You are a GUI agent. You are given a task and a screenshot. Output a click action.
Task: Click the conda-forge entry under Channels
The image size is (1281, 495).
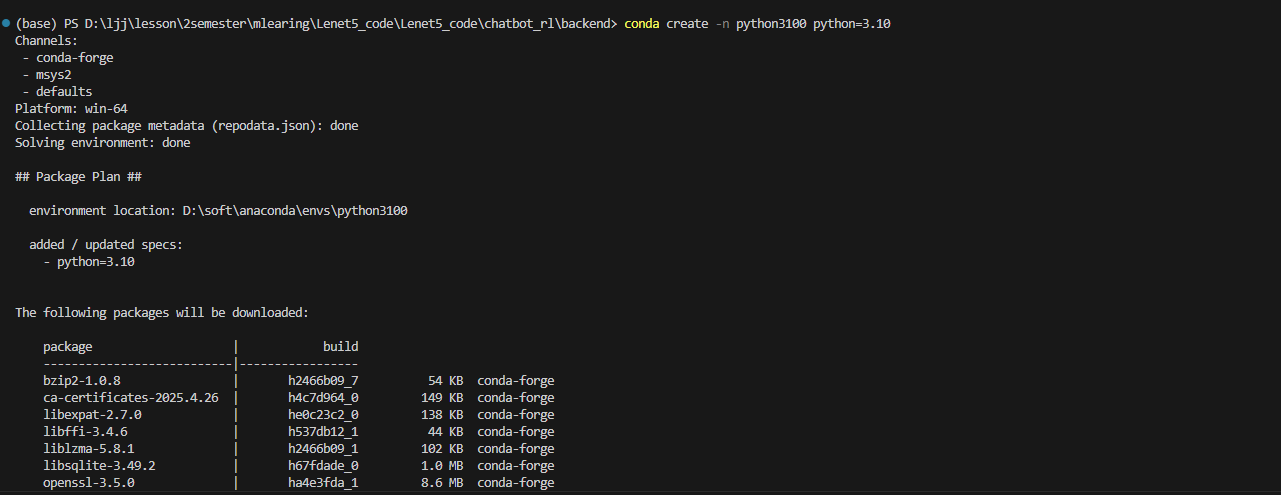pyautogui.click(x=75, y=58)
